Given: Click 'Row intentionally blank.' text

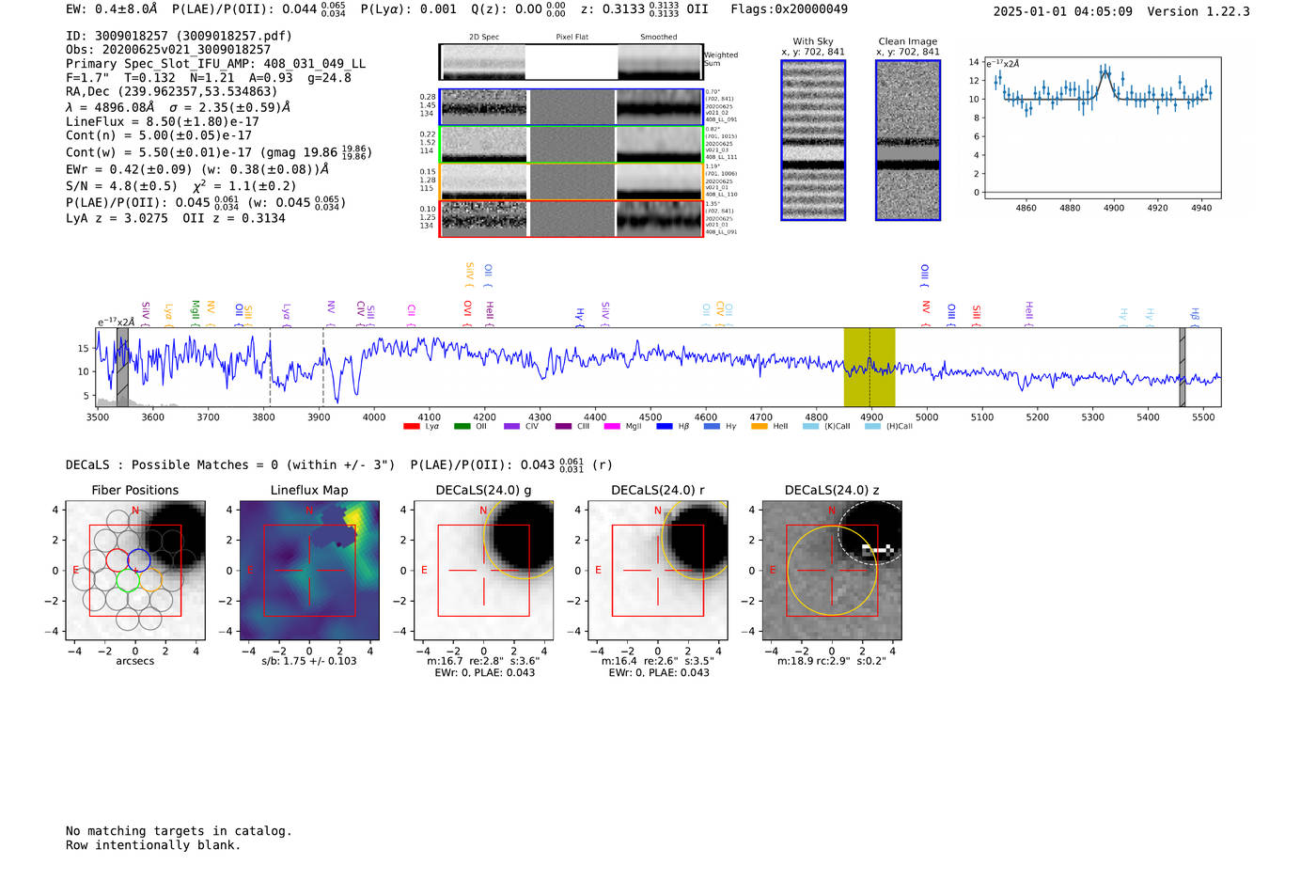Looking at the screenshot, I should [x=153, y=845].
